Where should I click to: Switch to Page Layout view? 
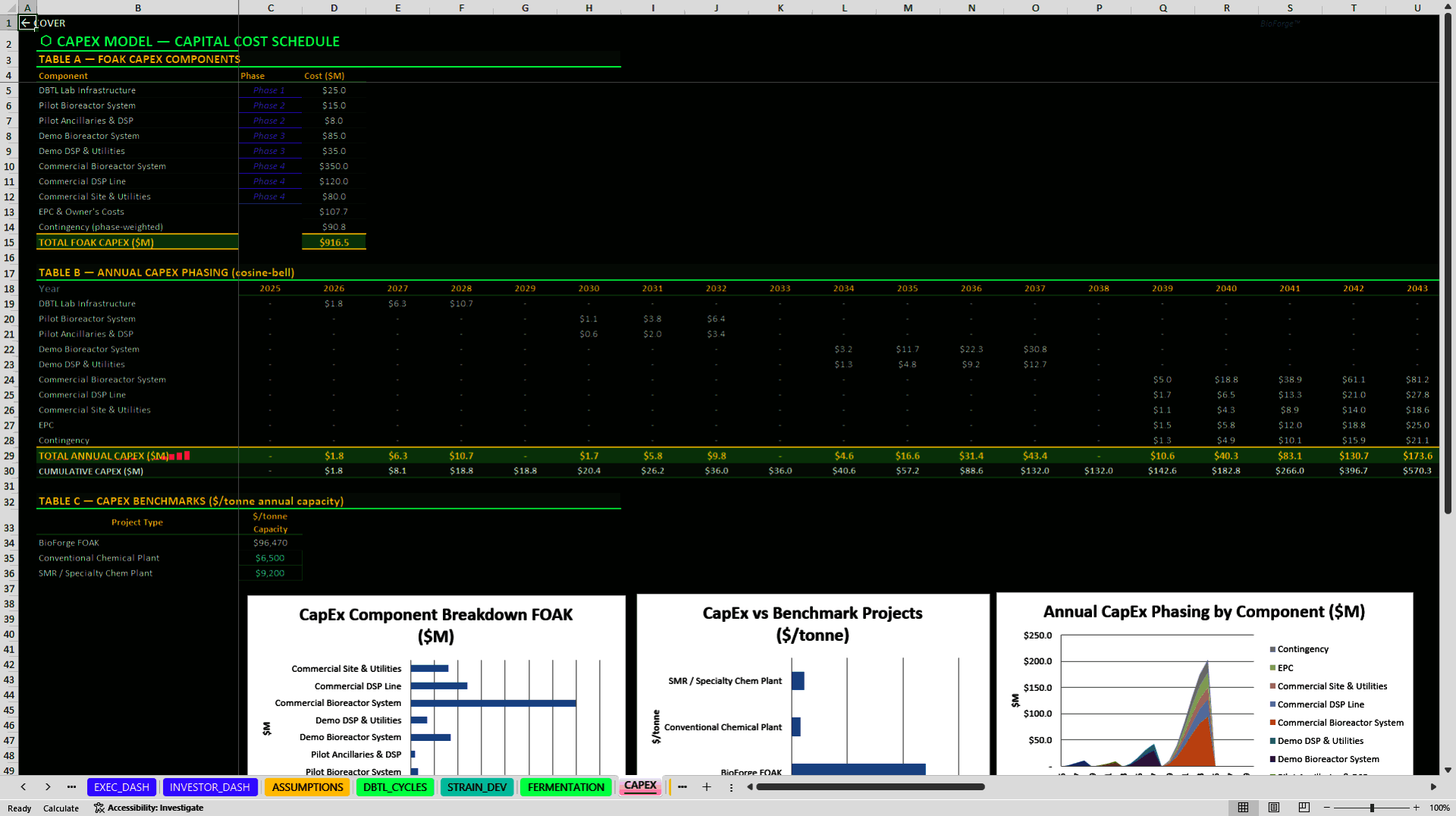[1273, 808]
